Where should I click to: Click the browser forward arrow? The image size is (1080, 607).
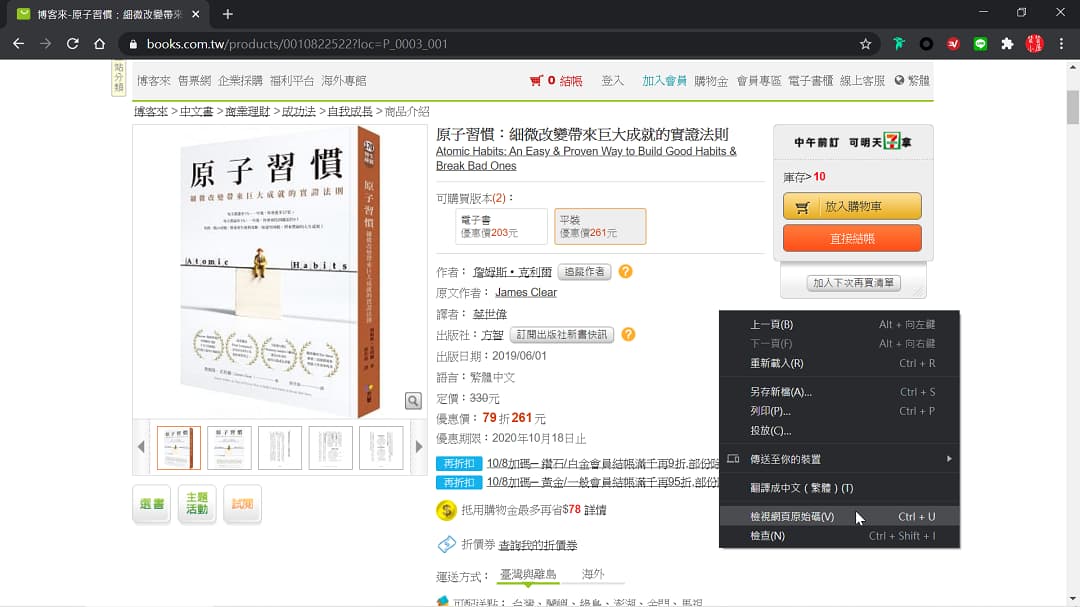45,43
